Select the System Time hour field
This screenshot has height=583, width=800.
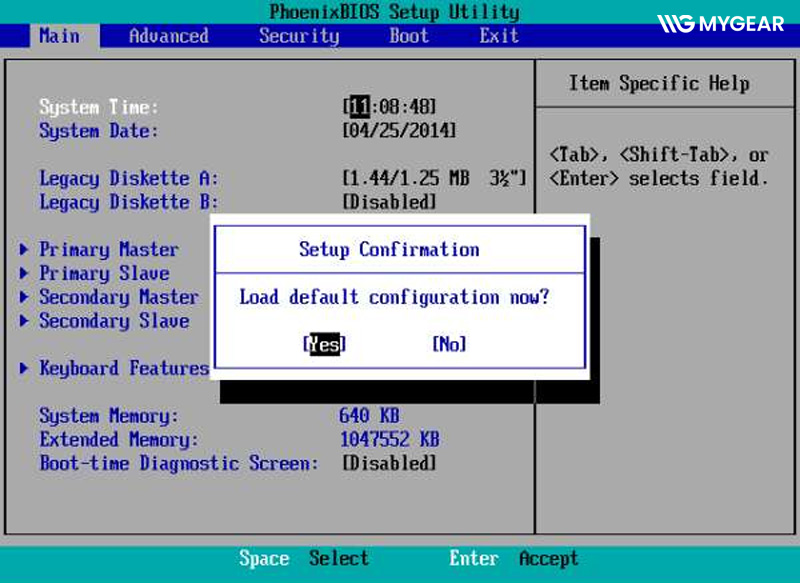358,107
